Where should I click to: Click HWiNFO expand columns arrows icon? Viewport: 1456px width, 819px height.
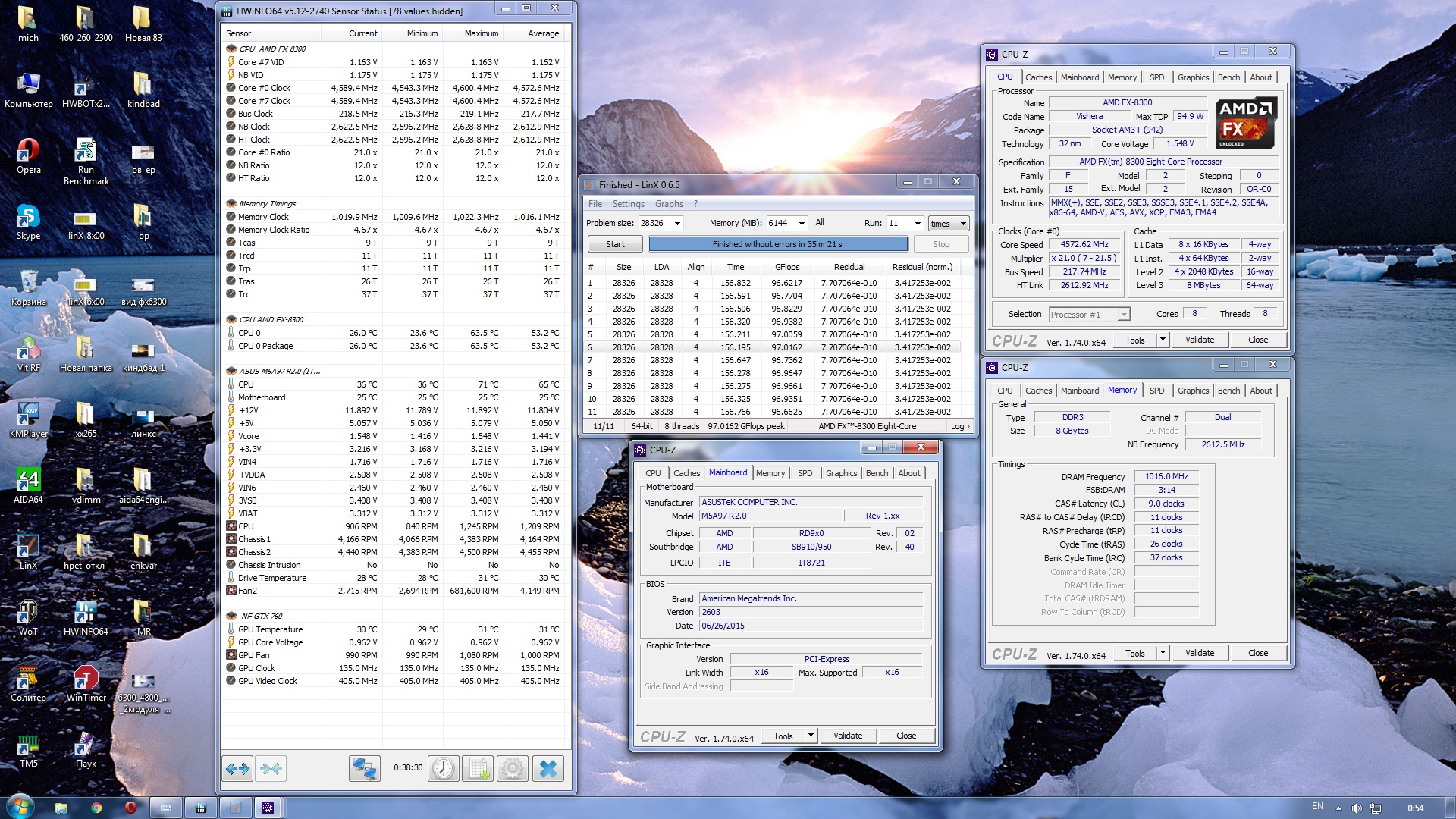coord(237,769)
